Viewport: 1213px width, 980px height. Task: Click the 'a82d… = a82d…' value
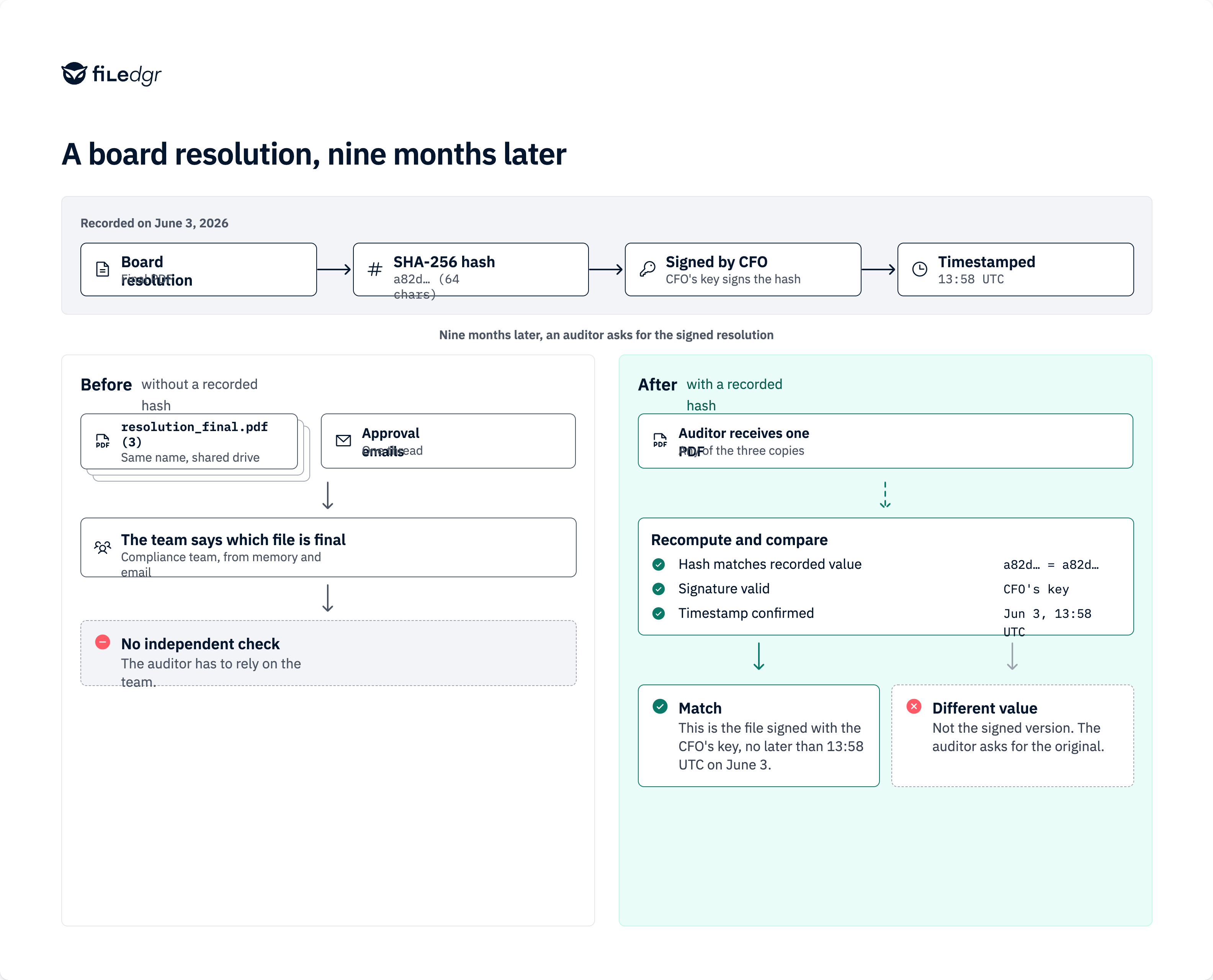(1051, 565)
